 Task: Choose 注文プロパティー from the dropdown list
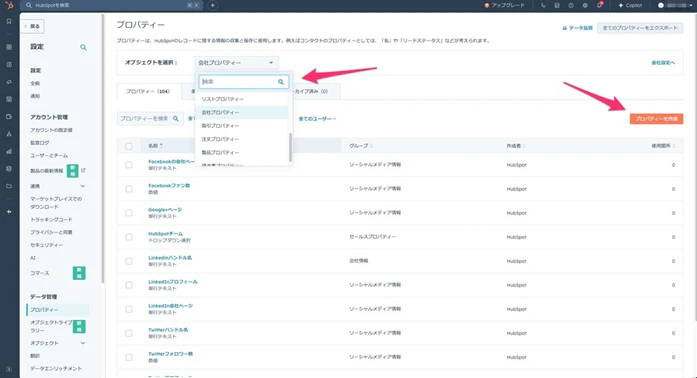[x=242, y=139]
